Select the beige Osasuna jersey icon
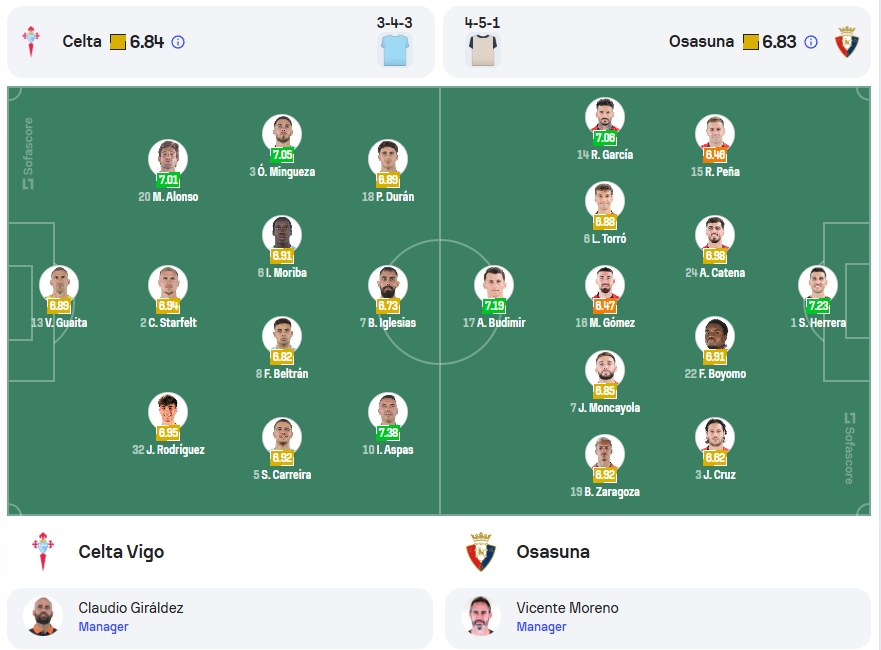 pyautogui.click(x=483, y=49)
